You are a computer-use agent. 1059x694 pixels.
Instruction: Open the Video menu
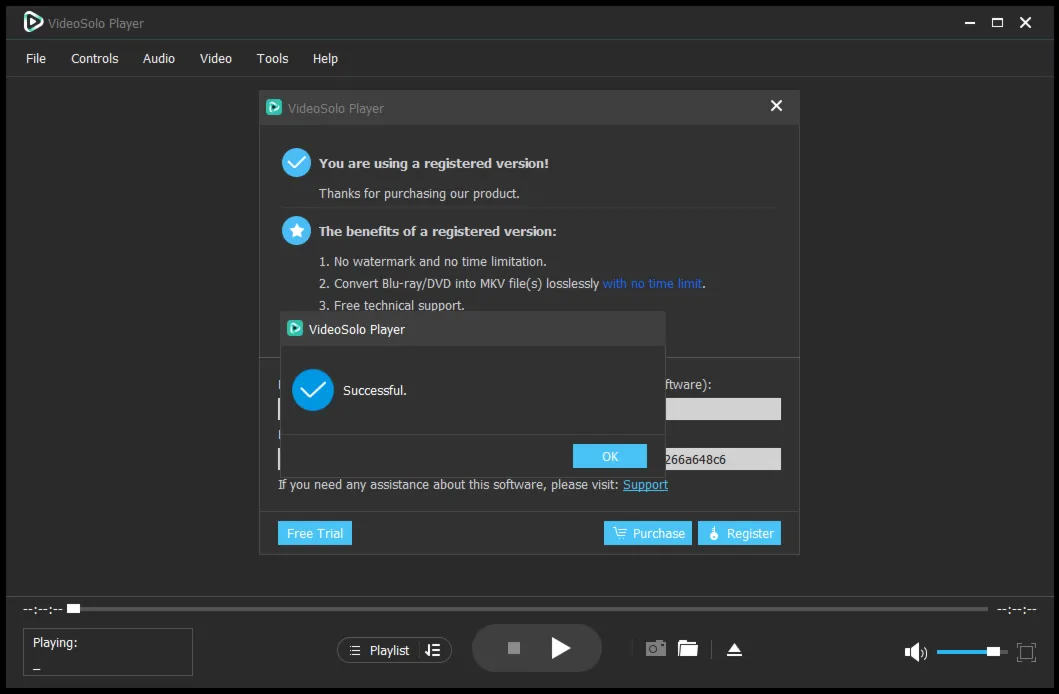coord(215,59)
